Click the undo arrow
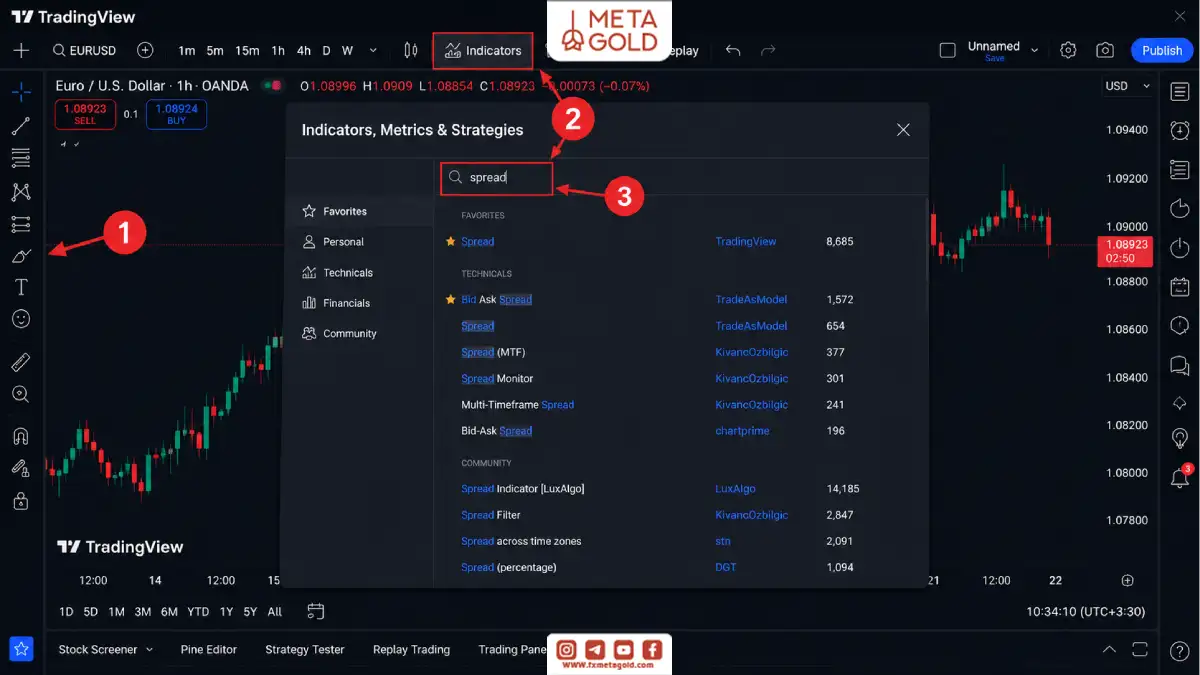The image size is (1200, 675). point(733,50)
